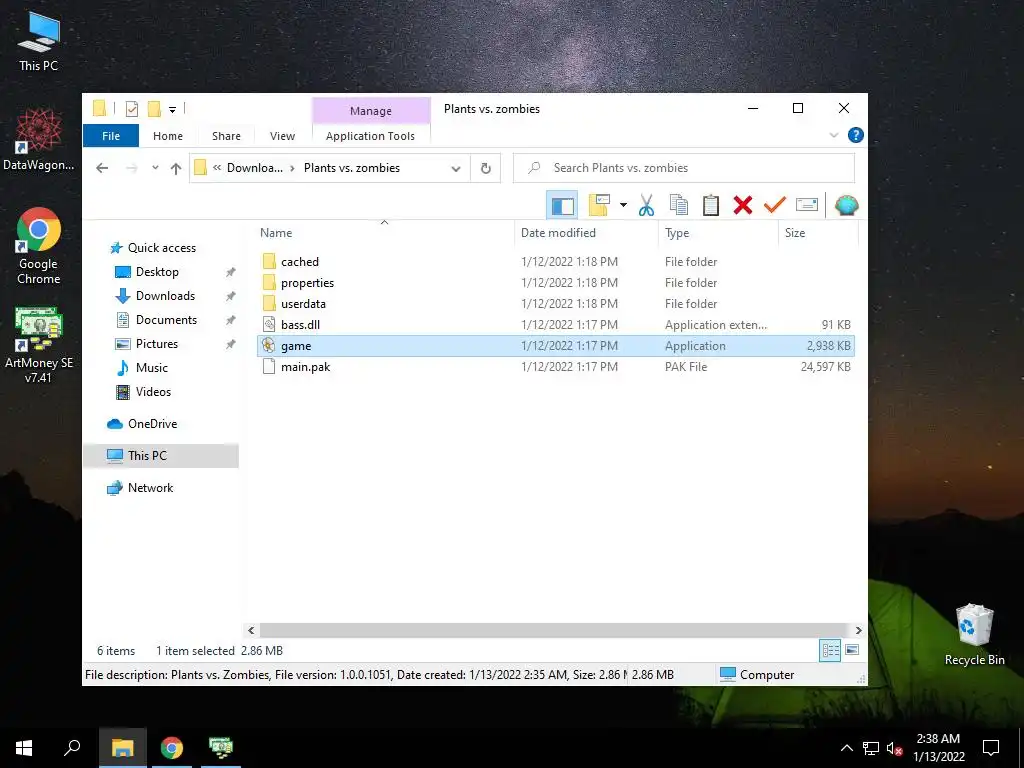This screenshot has height=768, width=1024.
Task: Toggle the navigation pane toolbar button
Action: [x=562, y=206]
